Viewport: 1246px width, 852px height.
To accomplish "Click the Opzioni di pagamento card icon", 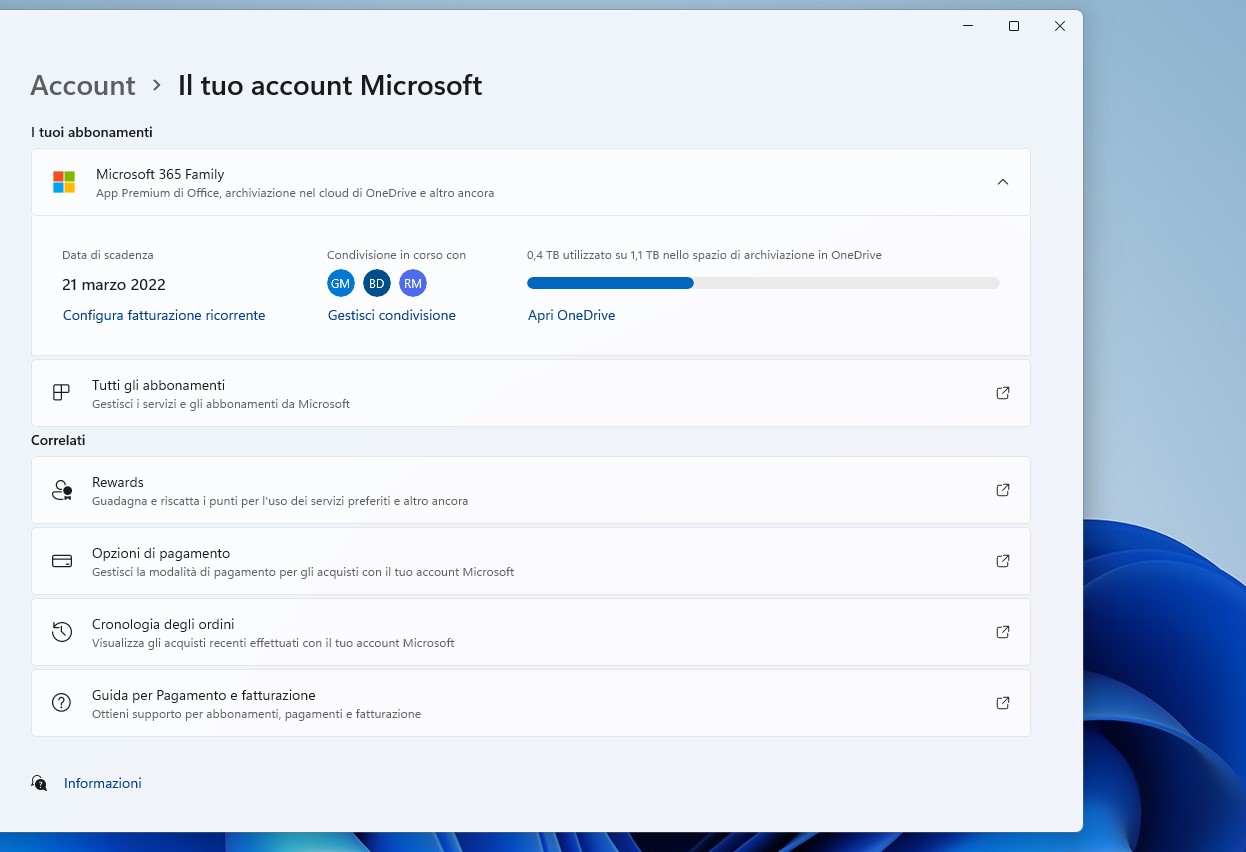I will pyautogui.click(x=62, y=561).
